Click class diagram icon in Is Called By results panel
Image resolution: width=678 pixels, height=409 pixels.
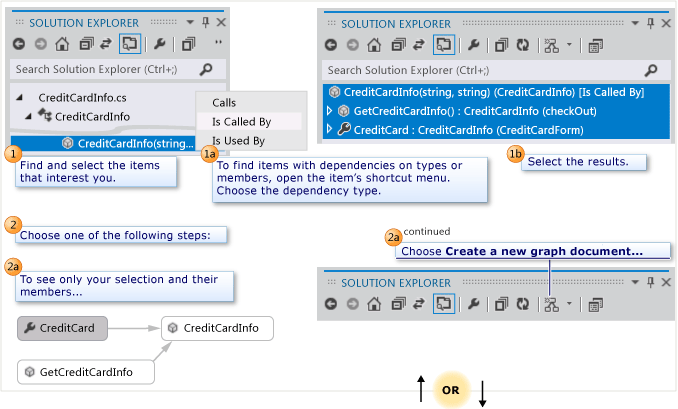(x=595, y=46)
